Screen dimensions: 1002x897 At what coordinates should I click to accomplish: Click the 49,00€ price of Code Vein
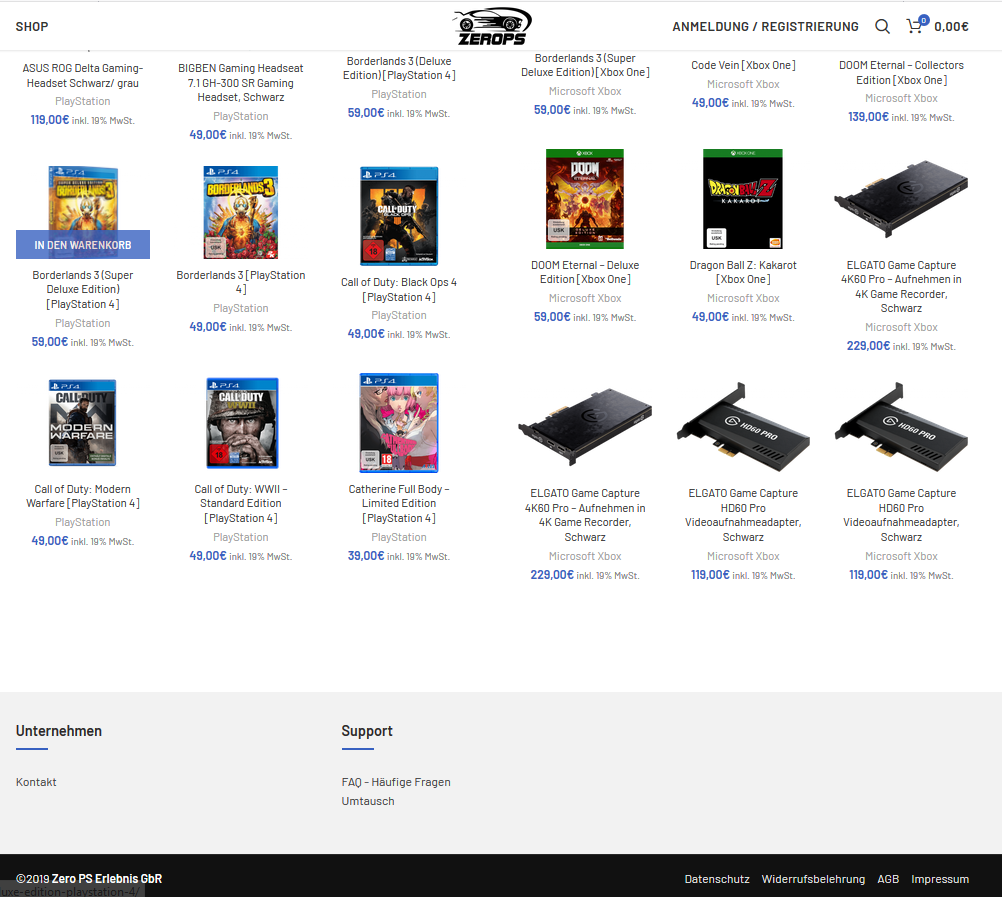pos(710,103)
